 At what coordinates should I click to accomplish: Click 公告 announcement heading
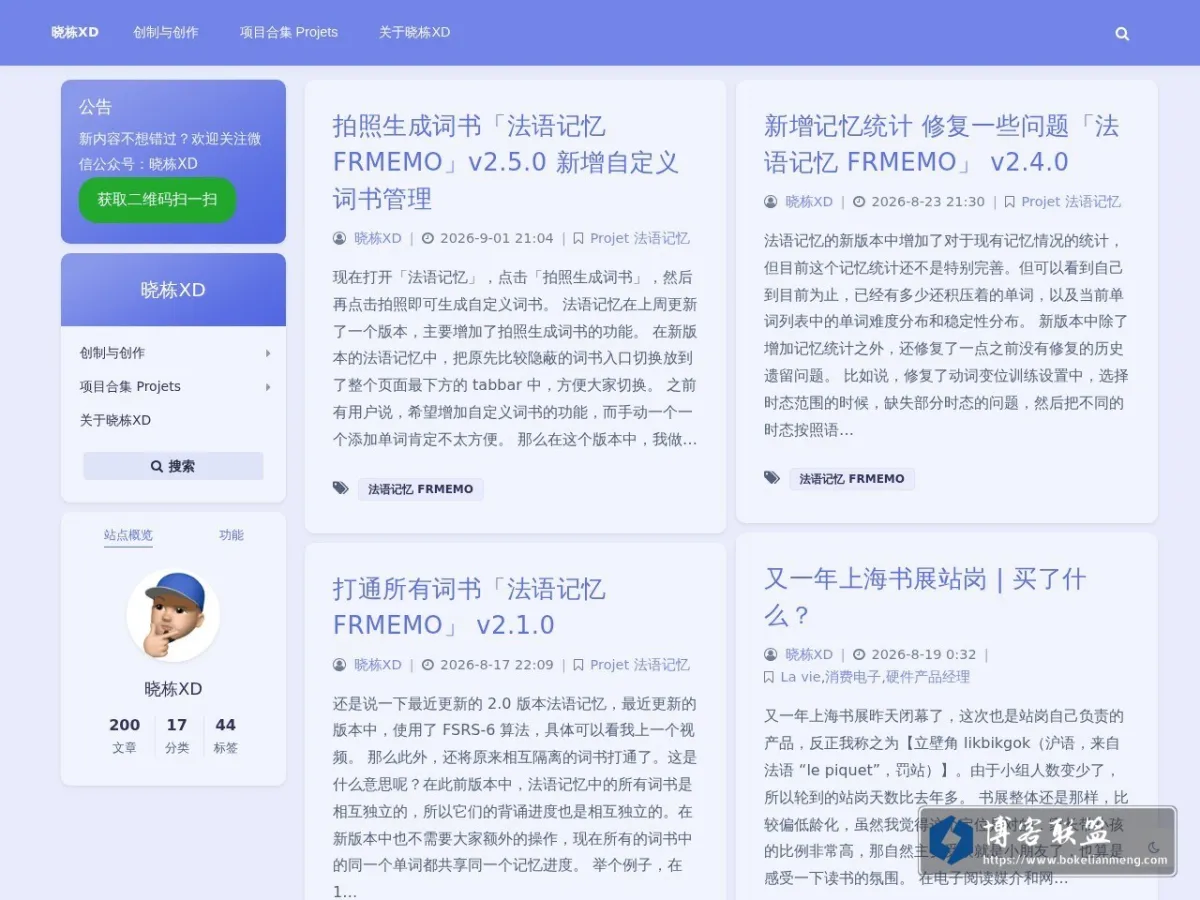pos(96,107)
